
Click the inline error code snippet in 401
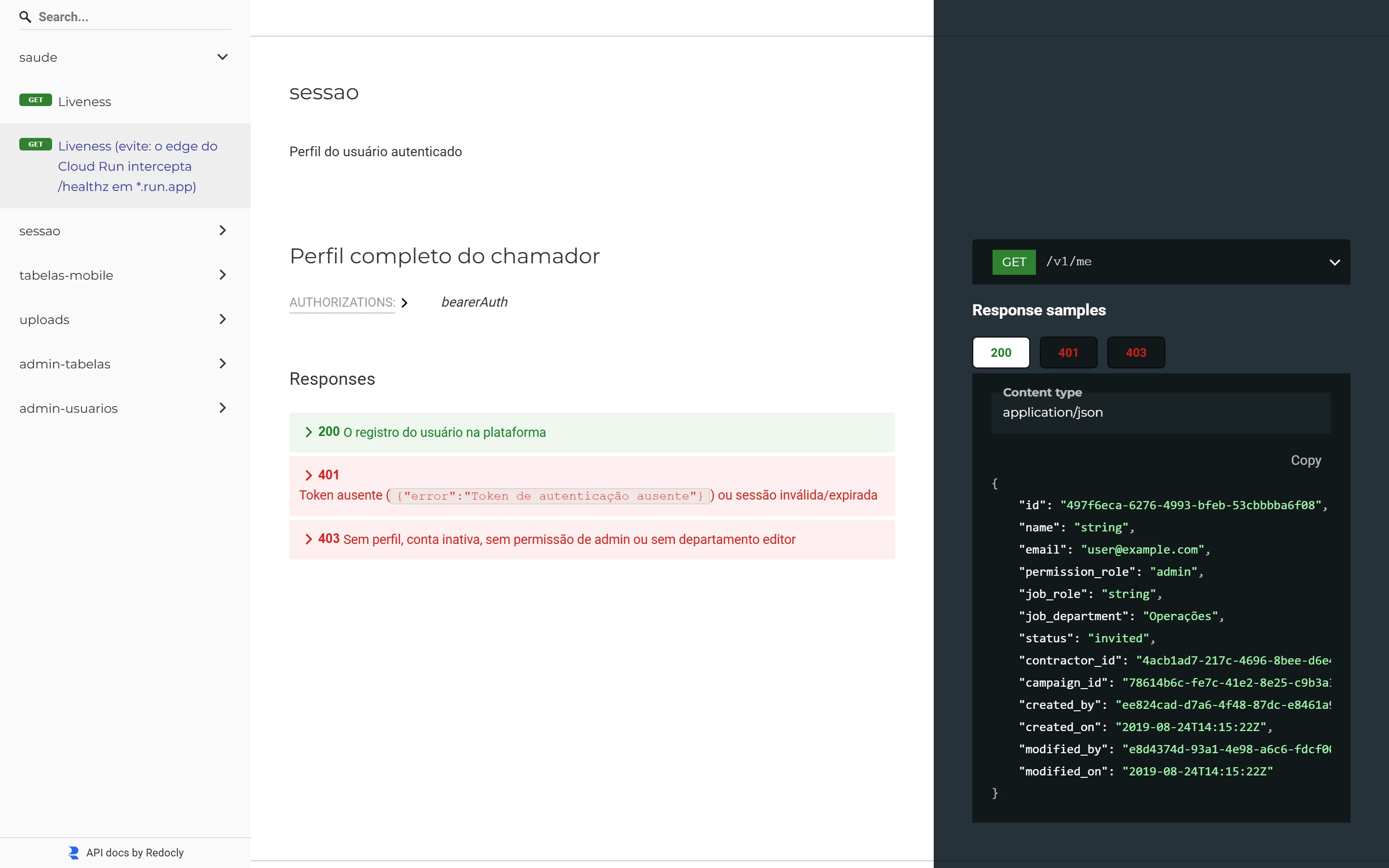550,496
